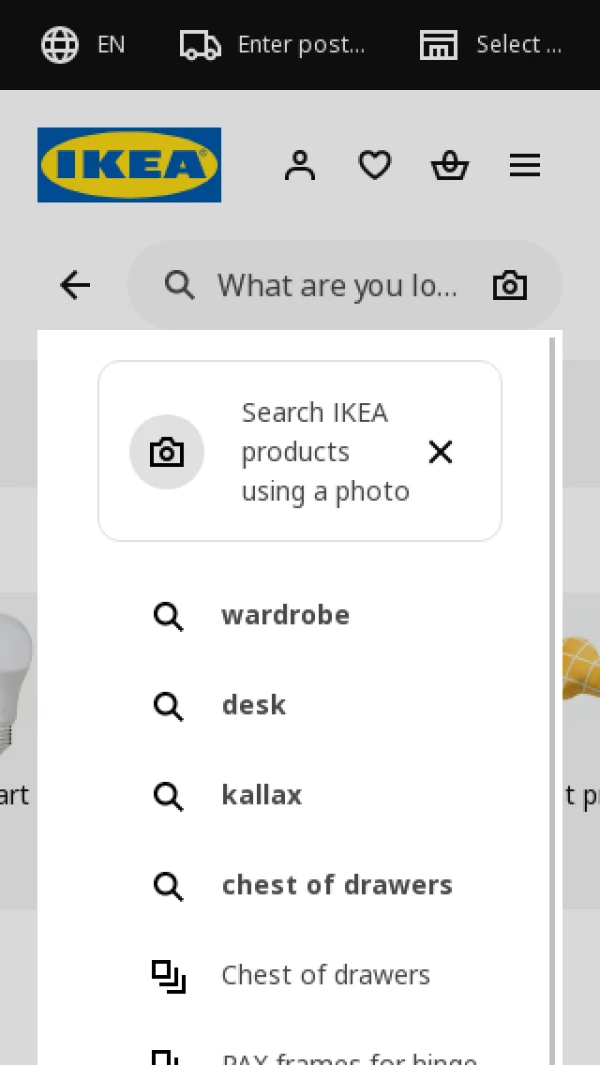
Task: Choose the kallax search suggestion
Action: (x=261, y=795)
